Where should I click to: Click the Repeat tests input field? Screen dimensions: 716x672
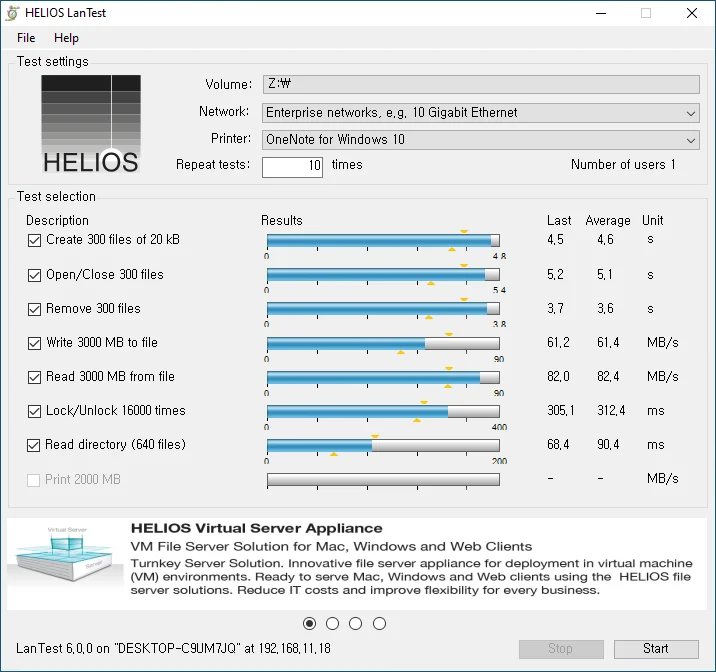(292, 166)
